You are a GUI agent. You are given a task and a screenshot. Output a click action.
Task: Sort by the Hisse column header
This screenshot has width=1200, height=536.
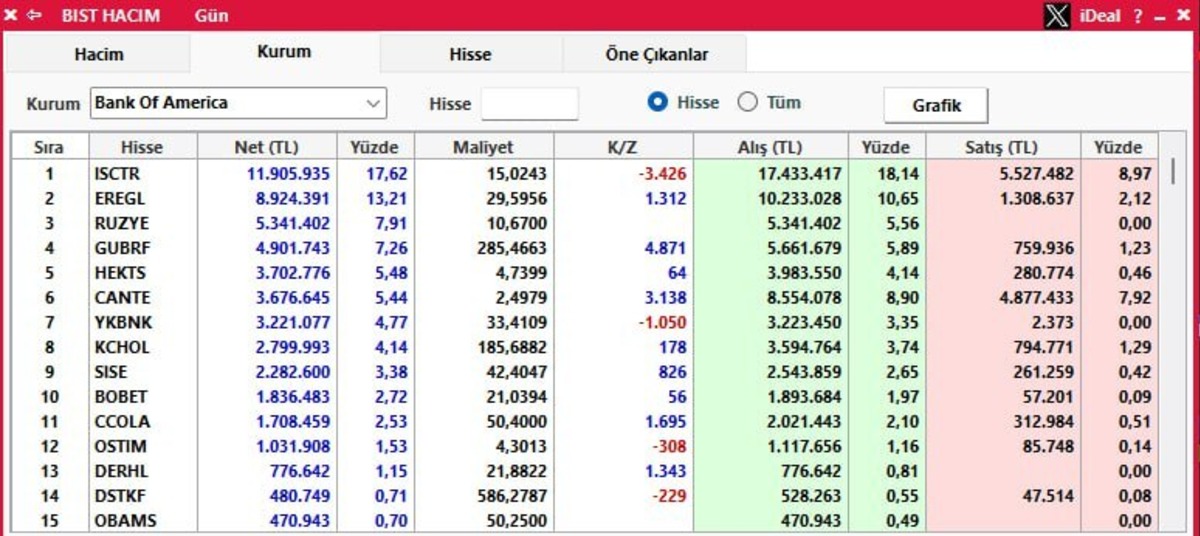(141, 147)
